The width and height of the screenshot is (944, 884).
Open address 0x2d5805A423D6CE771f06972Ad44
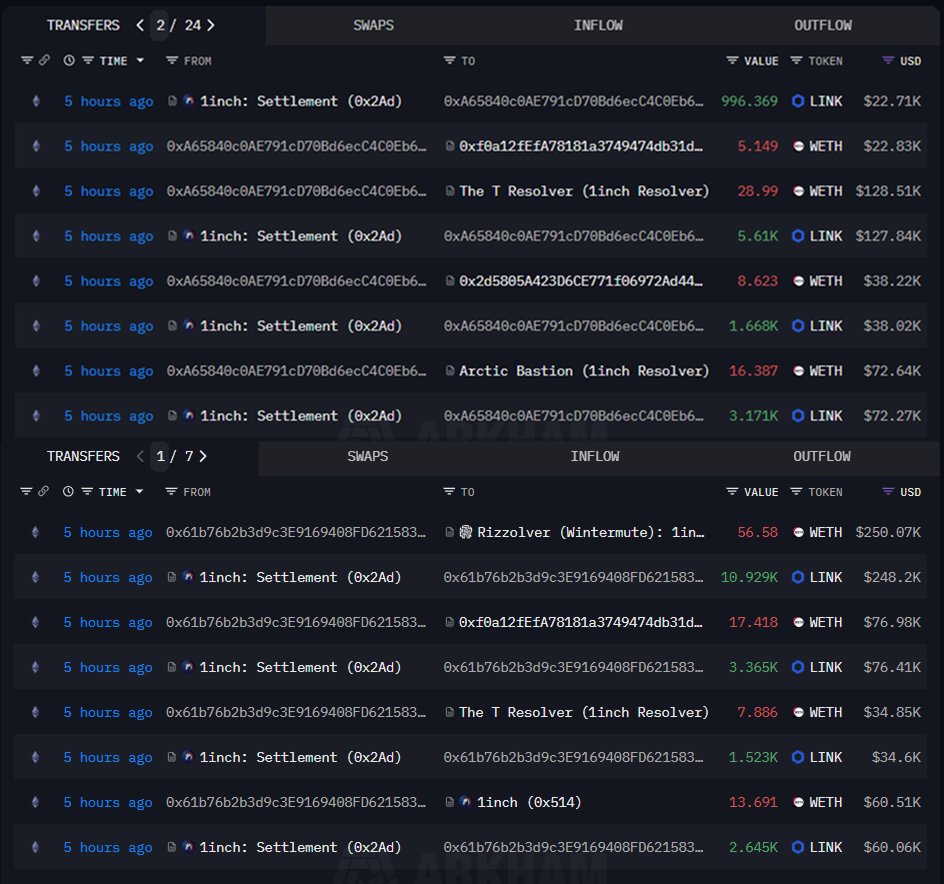point(580,281)
